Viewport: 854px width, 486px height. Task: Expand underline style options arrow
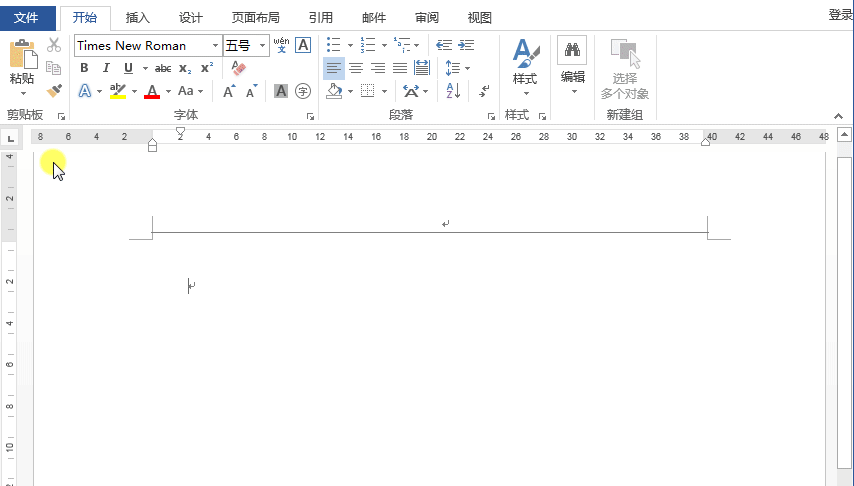145,69
